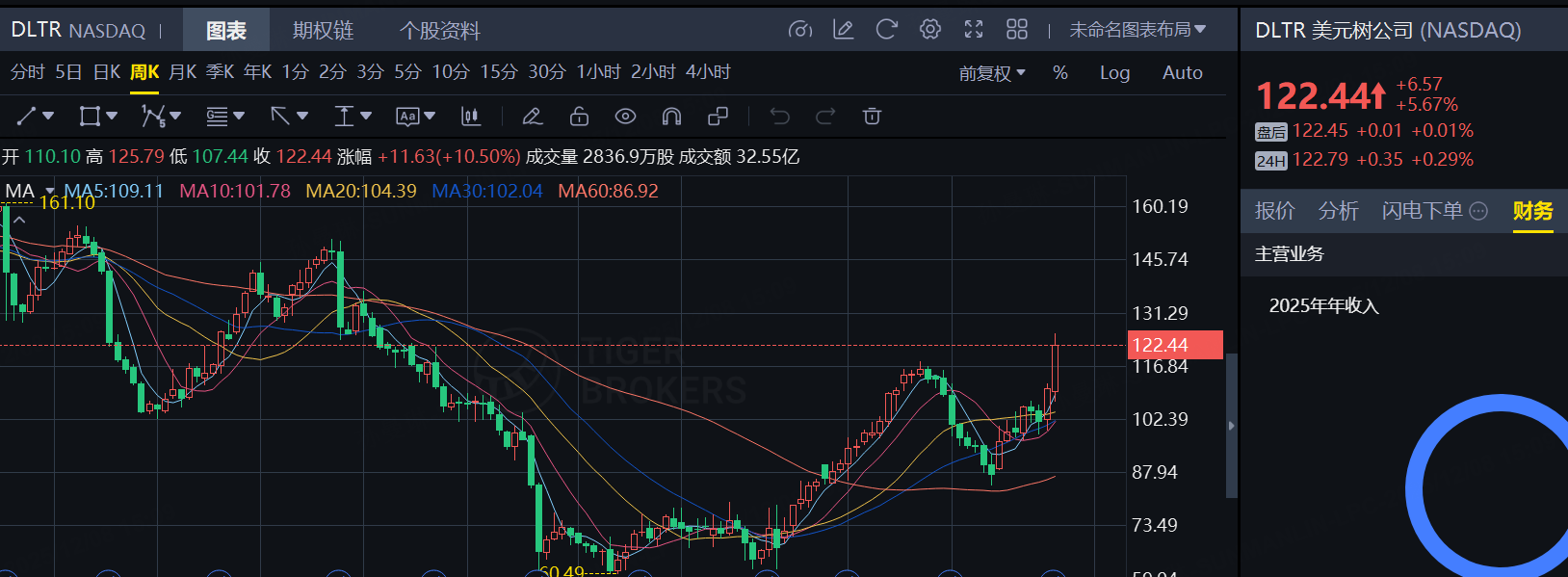Open the multi-chart grid layout icon
Image resolution: width=1568 pixels, height=577 pixels.
coord(1017,30)
